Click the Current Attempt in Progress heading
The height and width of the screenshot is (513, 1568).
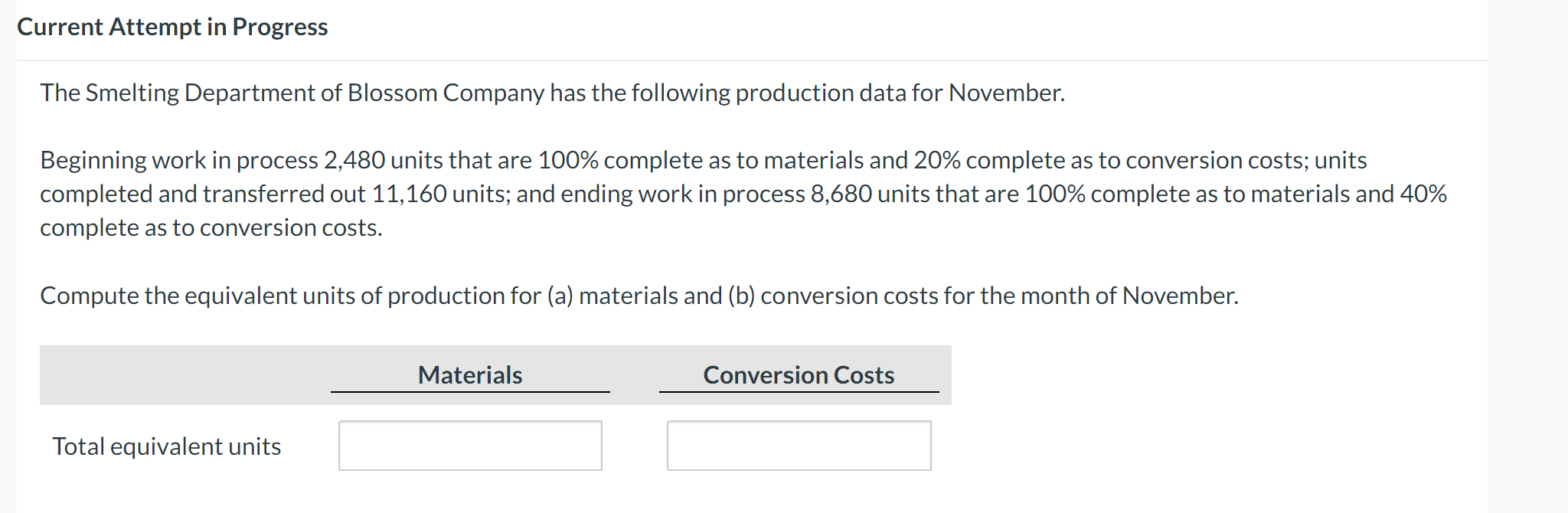[x=172, y=27]
